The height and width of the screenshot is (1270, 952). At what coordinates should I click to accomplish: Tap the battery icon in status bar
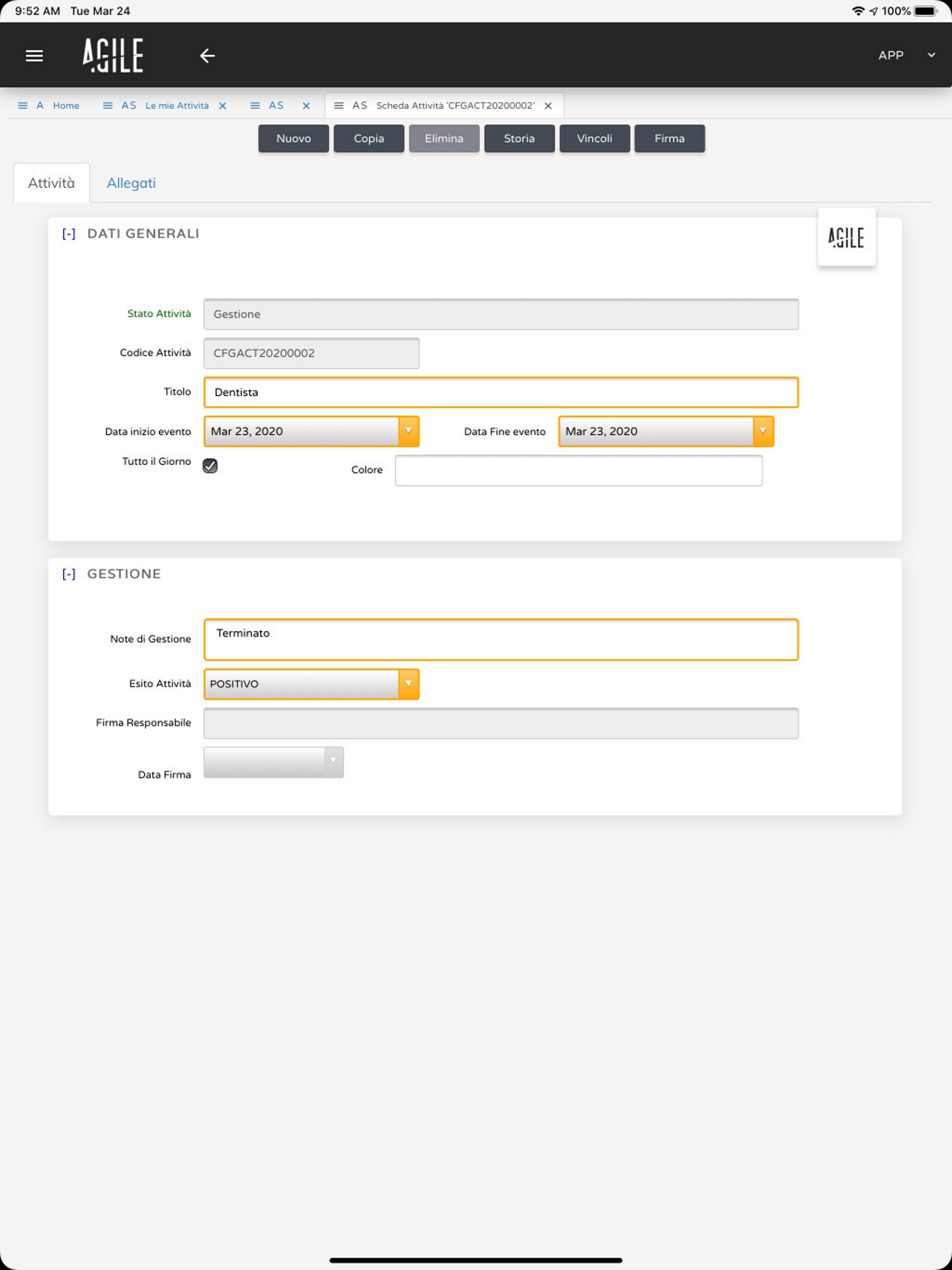click(x=926, y=11)
